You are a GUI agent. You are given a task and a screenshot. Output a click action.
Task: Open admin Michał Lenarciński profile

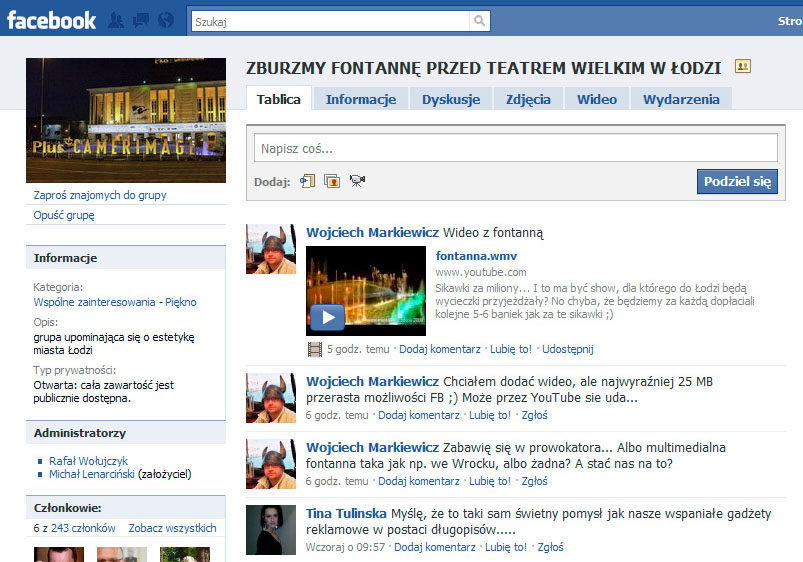pyautogui.click(x=92, y=474)
